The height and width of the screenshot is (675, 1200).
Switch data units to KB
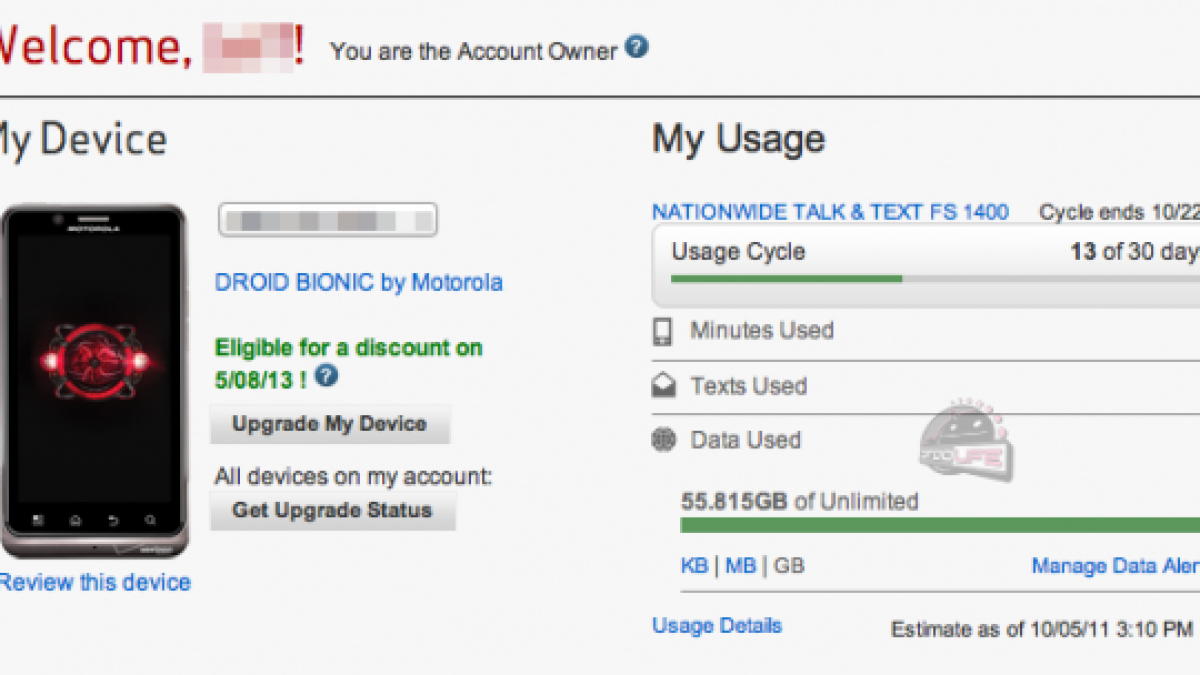click(x=694, y=566)
